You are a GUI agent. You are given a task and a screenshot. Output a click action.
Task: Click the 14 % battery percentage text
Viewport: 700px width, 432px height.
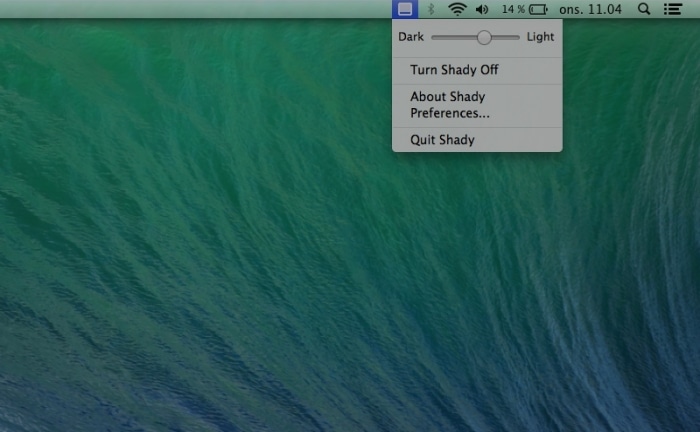[x=513, y=9]
